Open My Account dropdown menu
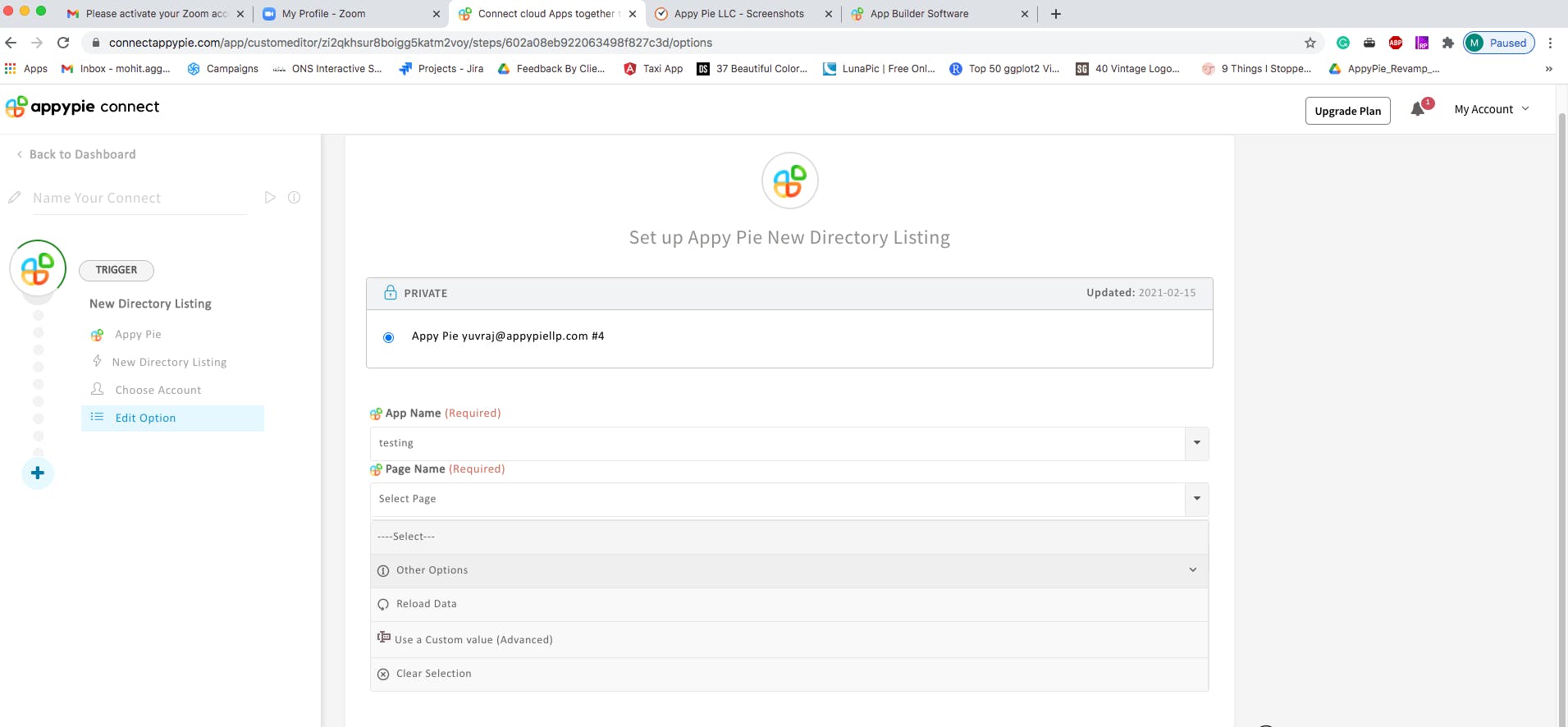Screen dimensions: 1568x727 [x=1492, y=109]
